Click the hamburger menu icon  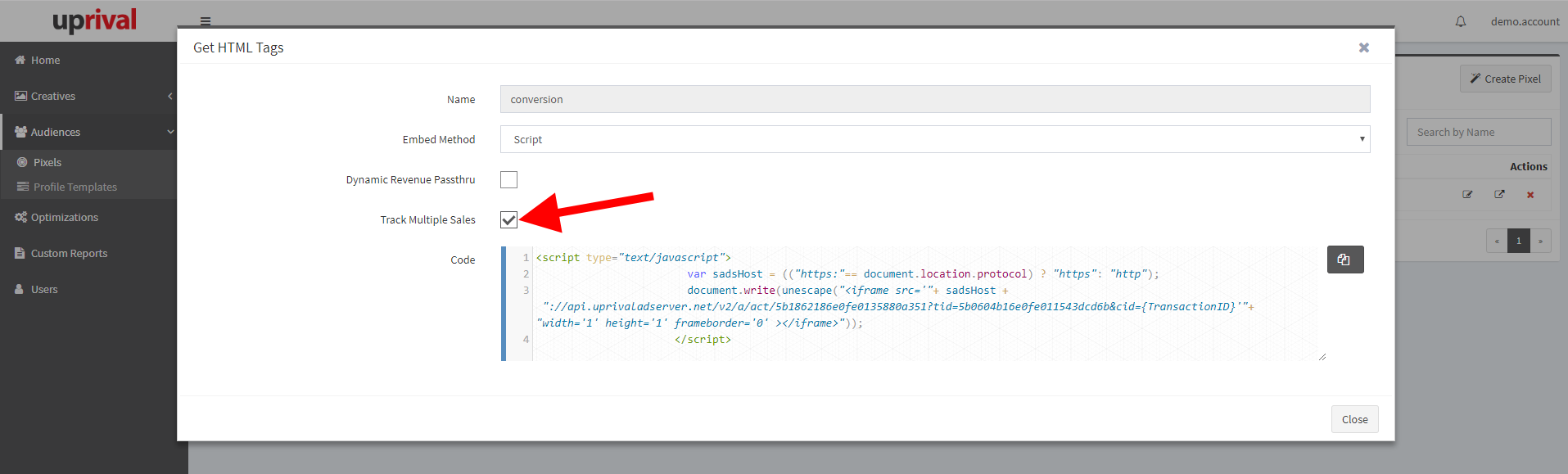[x=206, y=21]
